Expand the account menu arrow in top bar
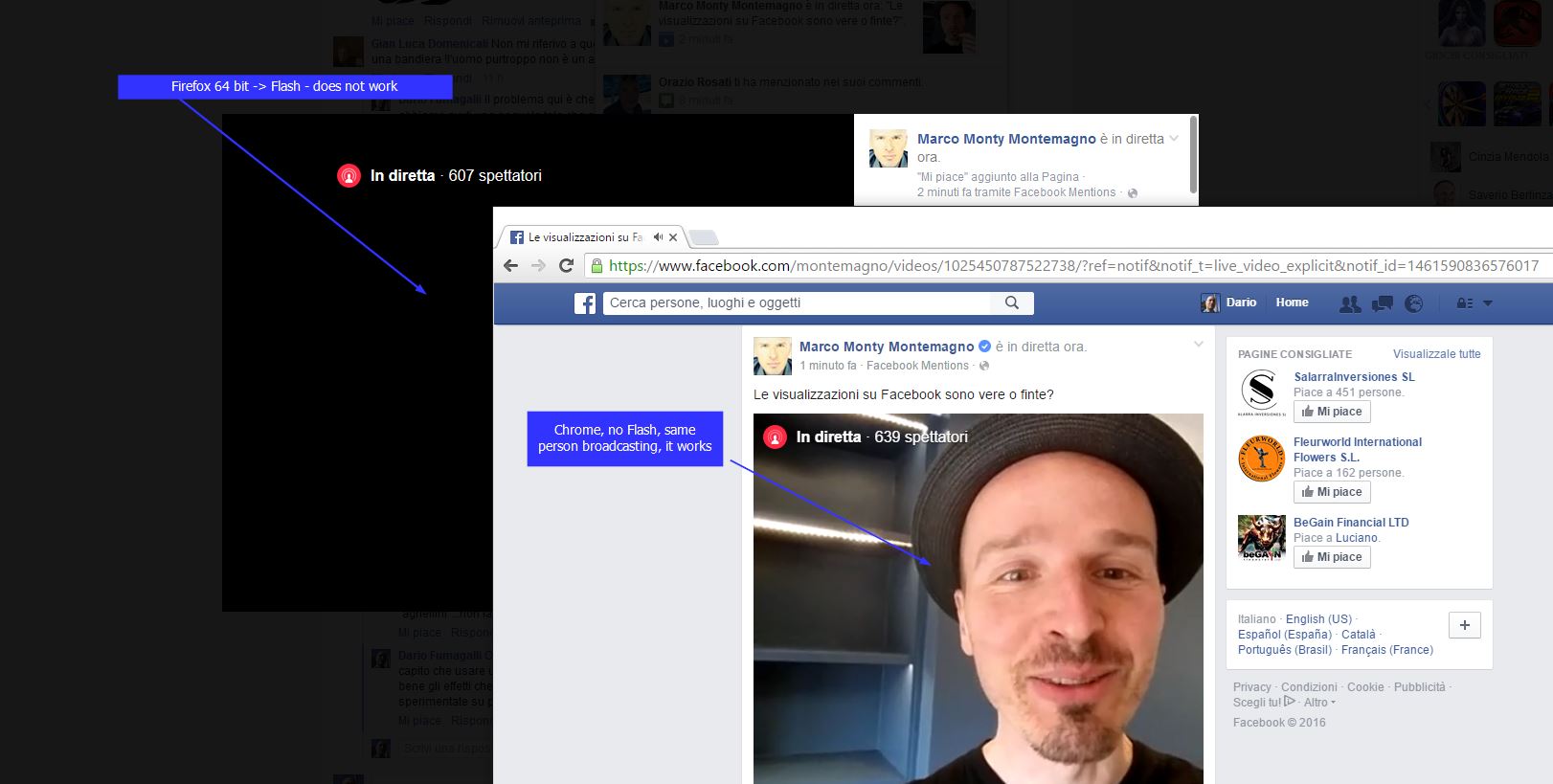1553x784 pixels. pyautogui.click(x=1488, y=303)
